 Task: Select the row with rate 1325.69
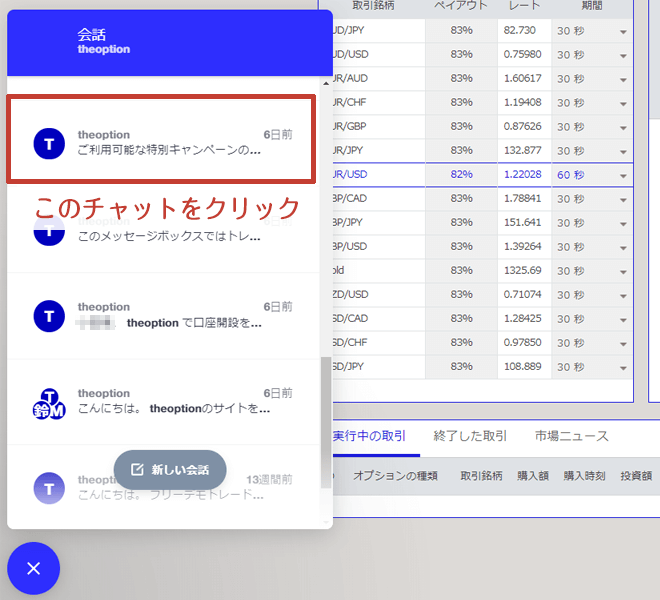point(483,270)
